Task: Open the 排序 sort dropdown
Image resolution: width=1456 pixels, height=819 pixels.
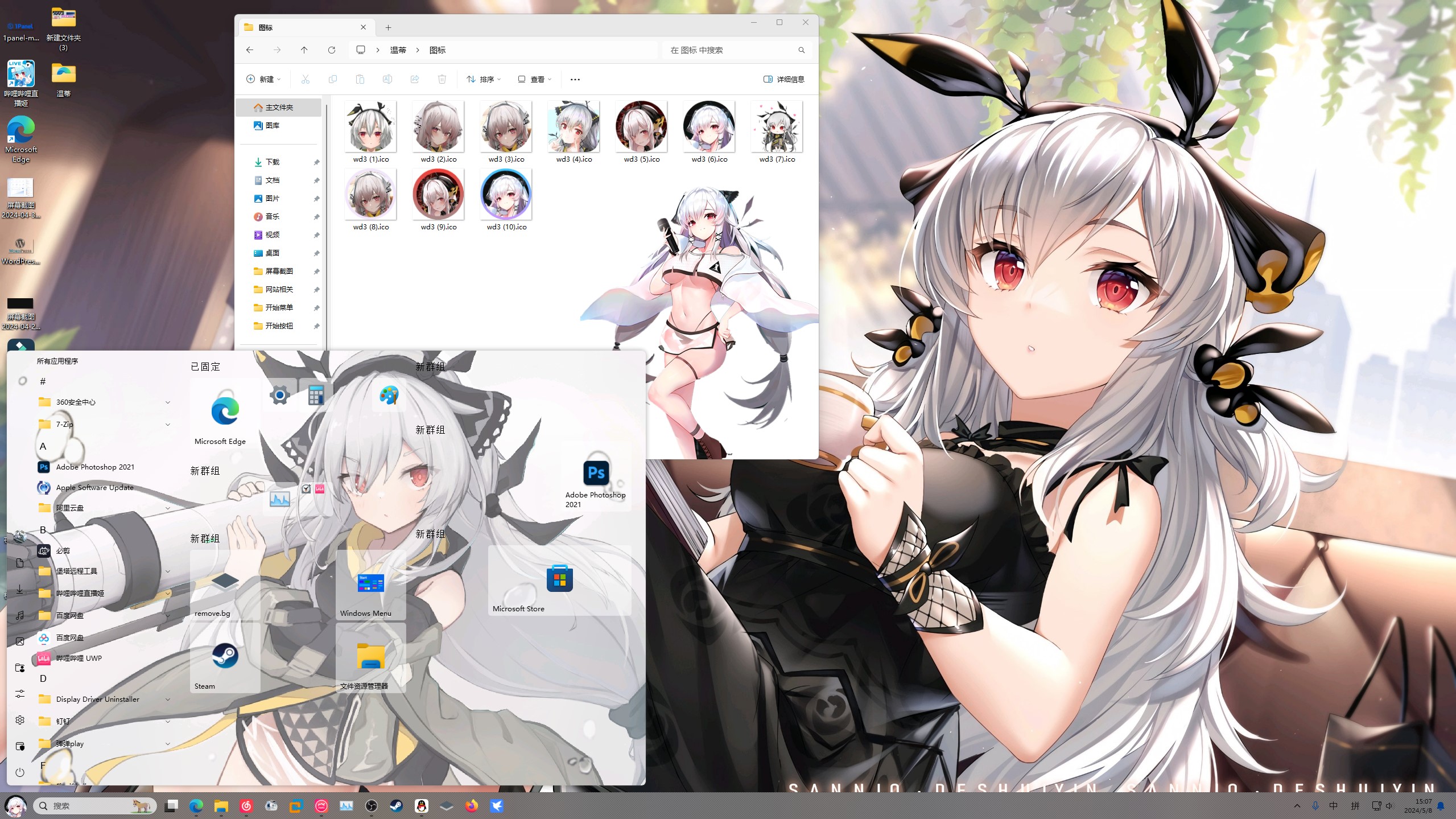Action: 484,79
